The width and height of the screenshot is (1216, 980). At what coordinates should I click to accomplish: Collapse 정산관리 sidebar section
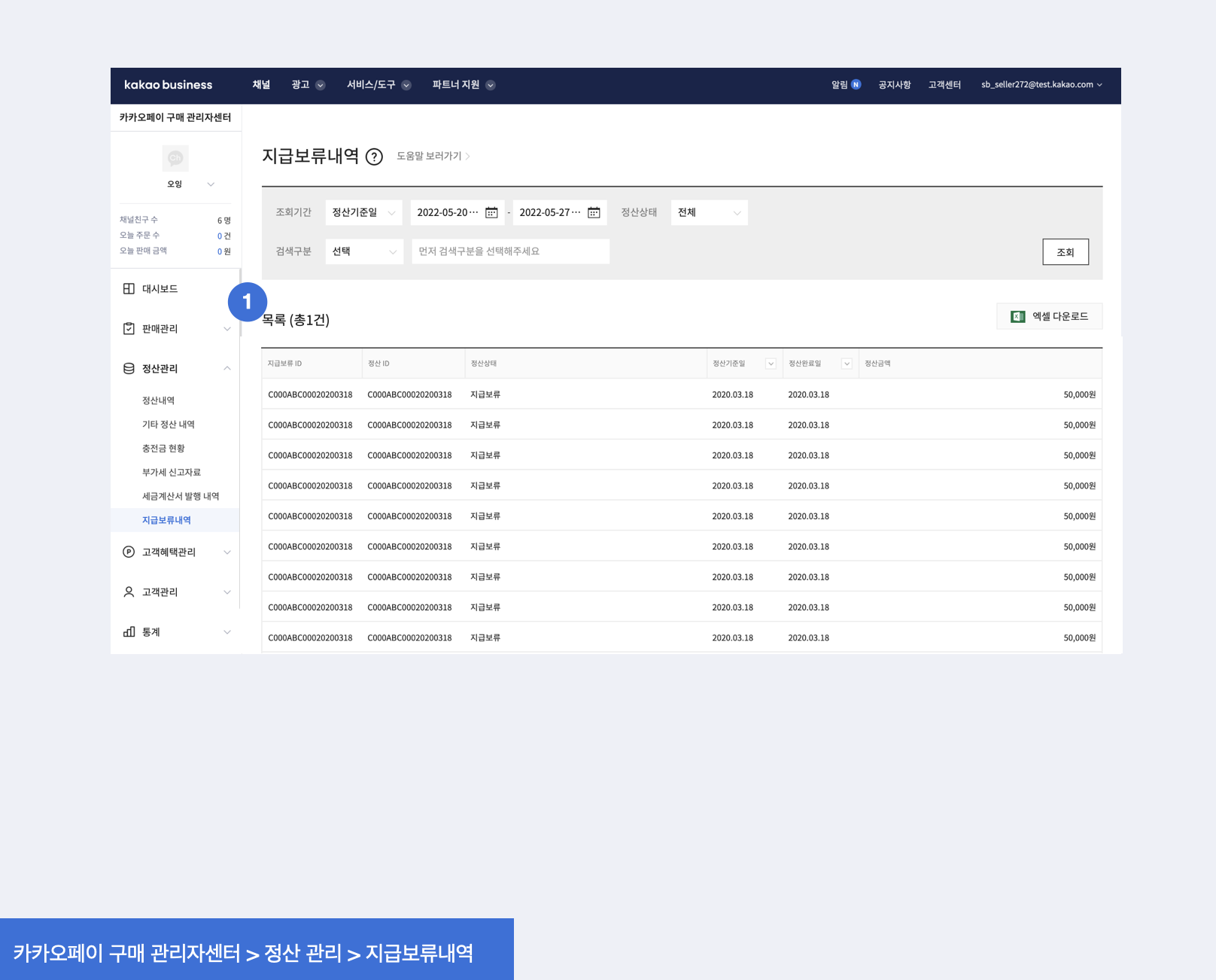coord(227,369)
